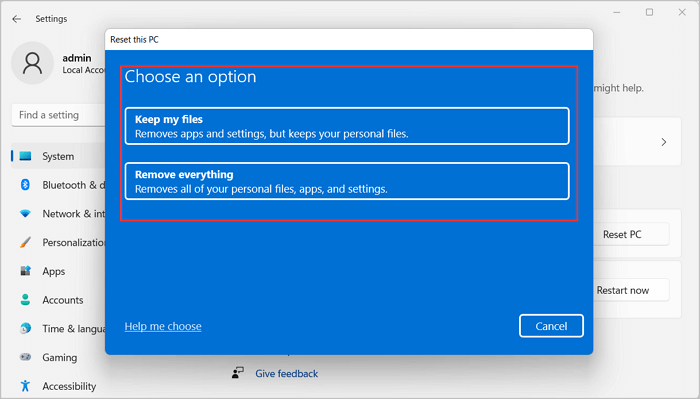Cancel the Reset this PC dialog

click(x=551, y=326)
